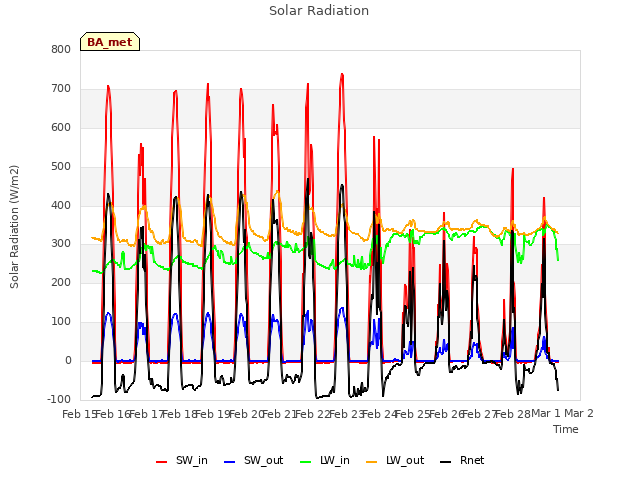Click the blue SW_out legend swatch

(x=230, y=462)
